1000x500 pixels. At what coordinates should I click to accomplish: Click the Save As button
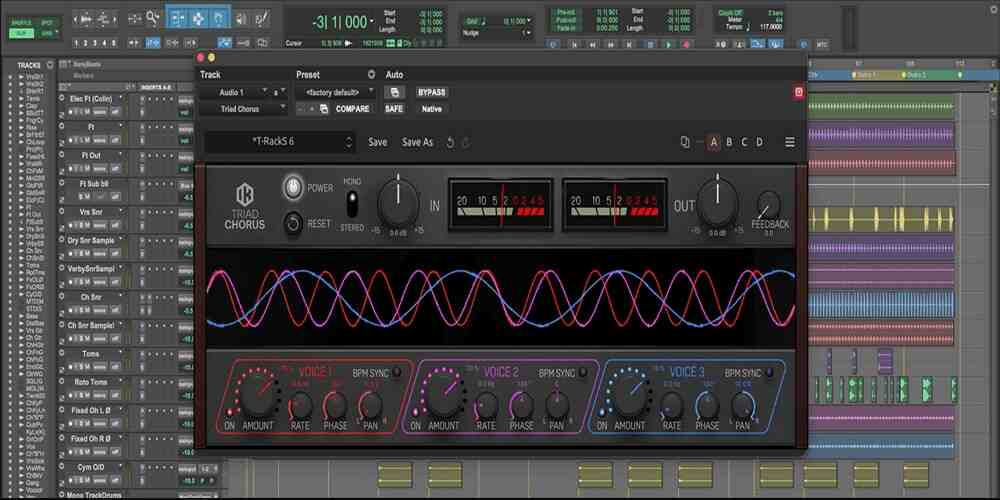[417, 142]
